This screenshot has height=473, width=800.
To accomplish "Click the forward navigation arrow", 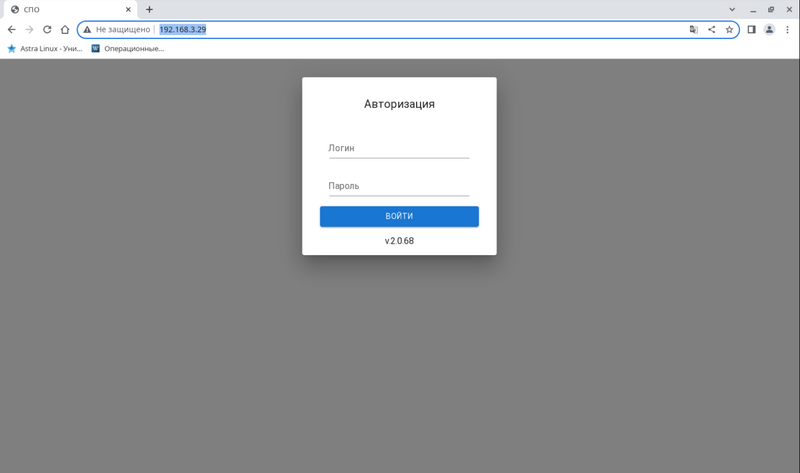I will (x=29, y=30).
